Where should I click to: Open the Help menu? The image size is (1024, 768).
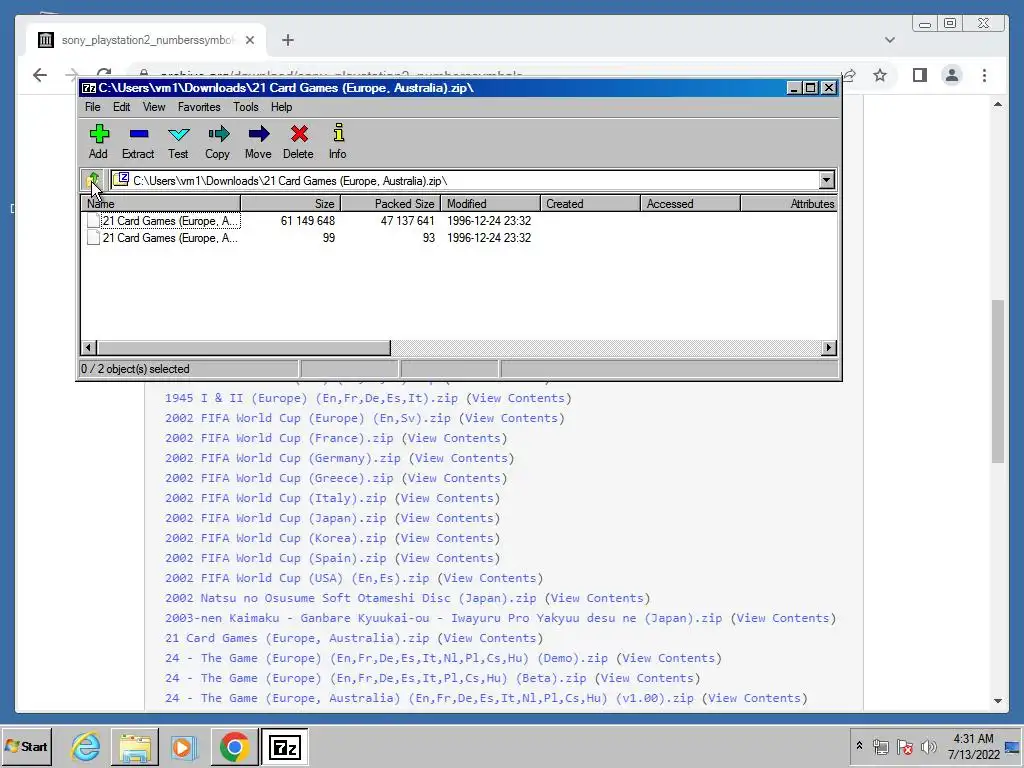click(281, 107)
